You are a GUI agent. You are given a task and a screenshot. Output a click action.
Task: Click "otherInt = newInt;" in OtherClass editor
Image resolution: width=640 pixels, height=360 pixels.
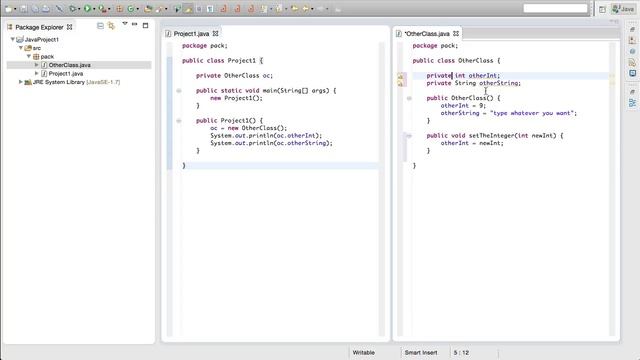click(x=472, y=143)
